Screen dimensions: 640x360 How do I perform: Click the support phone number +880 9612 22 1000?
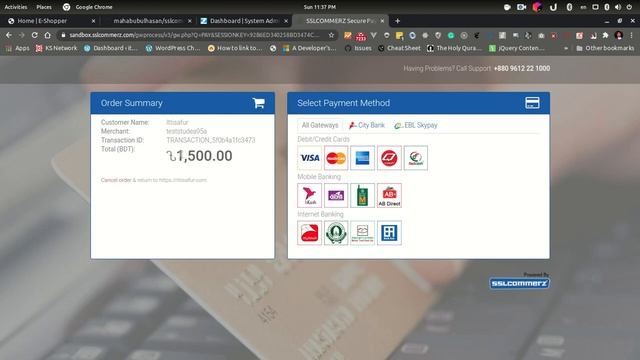coord(522,69)
